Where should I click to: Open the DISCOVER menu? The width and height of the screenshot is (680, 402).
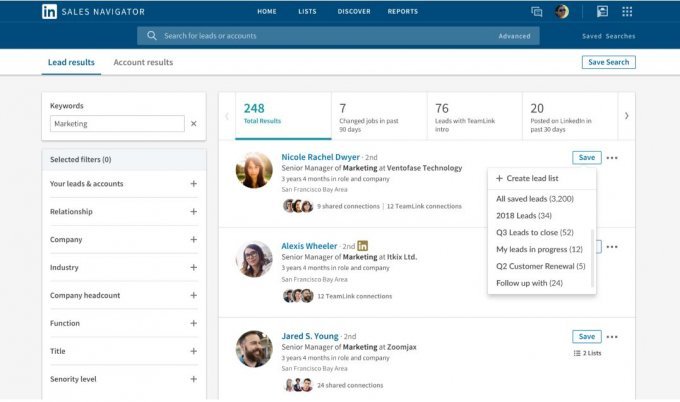point(354,12)
